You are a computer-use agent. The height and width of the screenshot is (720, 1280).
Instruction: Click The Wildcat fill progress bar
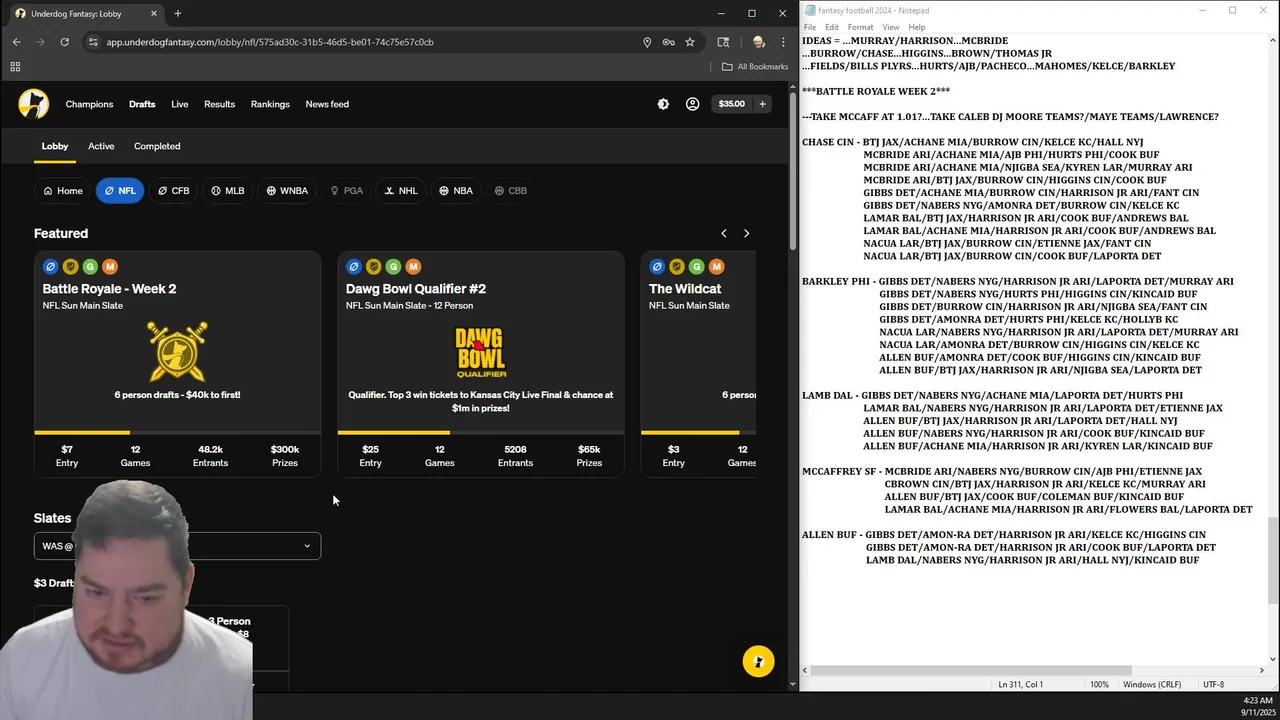point(698,432)
